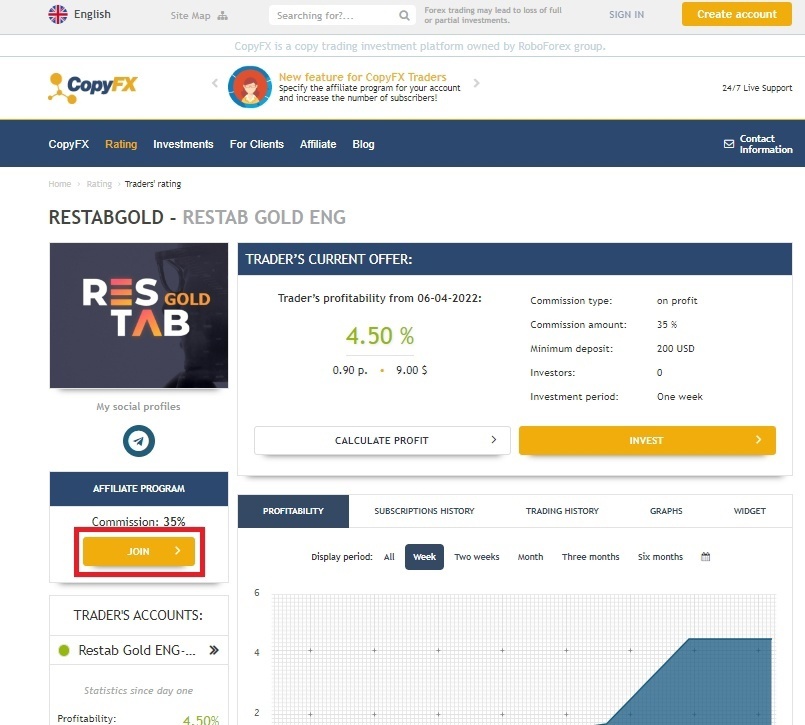The height and width of the screenshot is (725, 805).
Task: Click the 4.50 % profitability value
Action: pos(380,336)
